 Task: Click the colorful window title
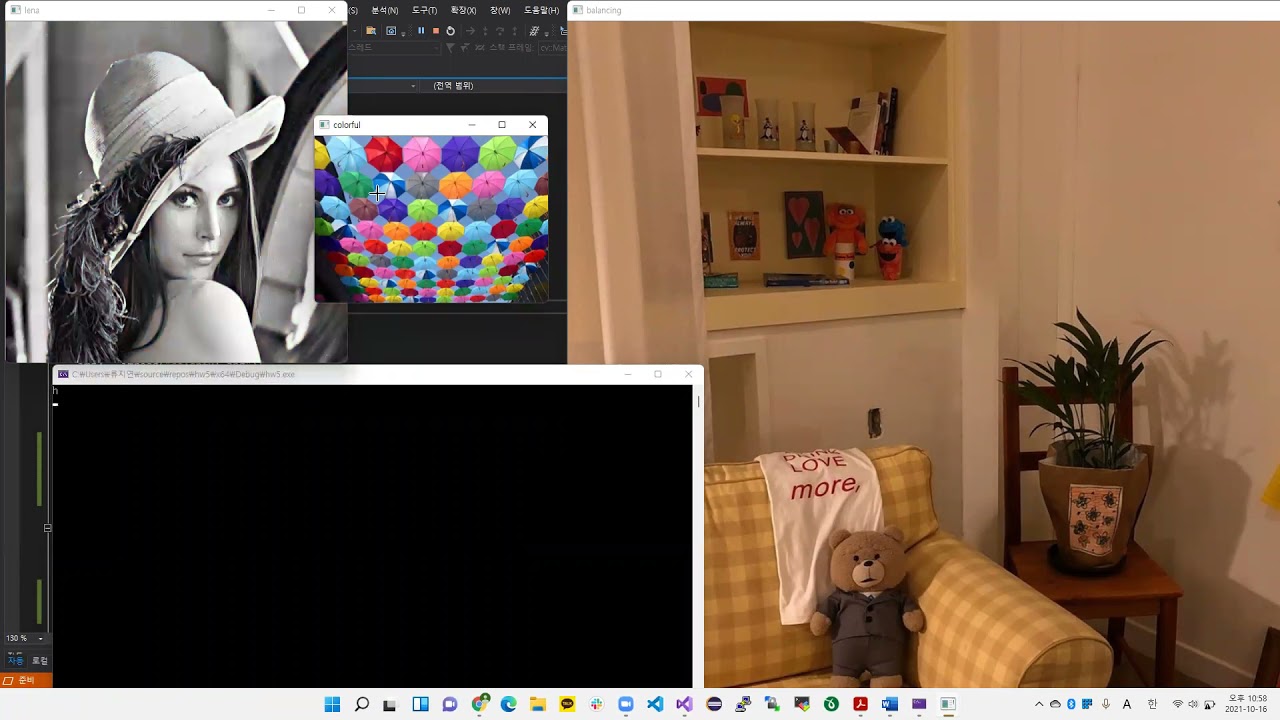click(x=346, y=125)
